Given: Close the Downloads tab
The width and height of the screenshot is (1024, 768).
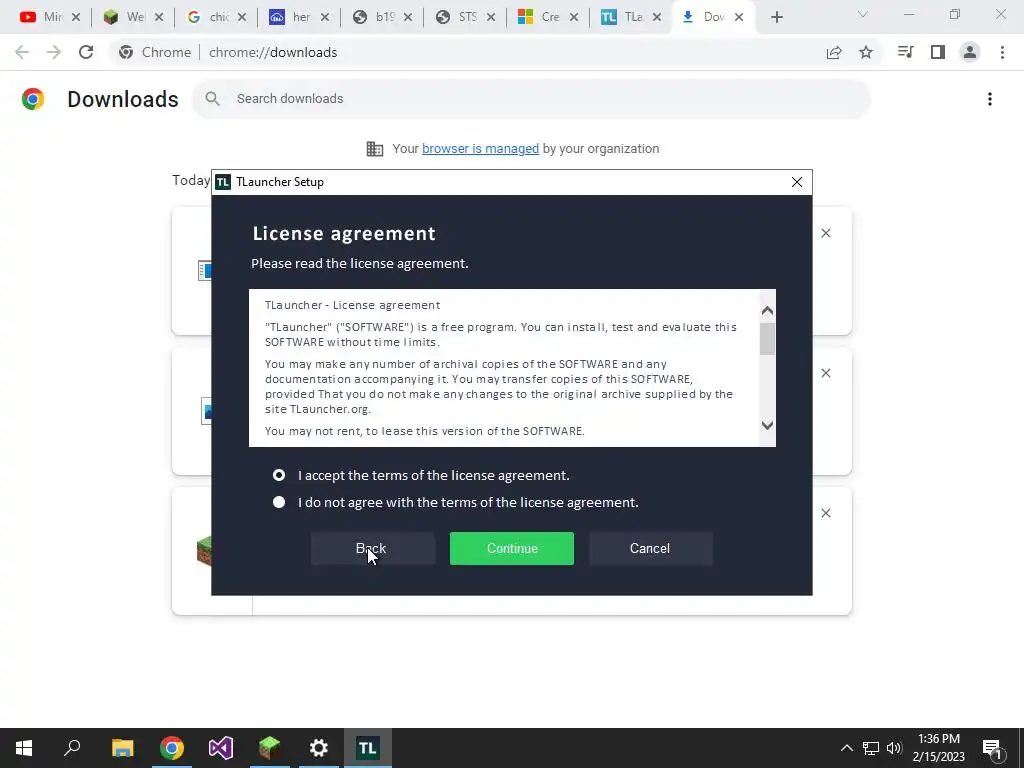Looking at the screenshot, I should coord(739,18).
